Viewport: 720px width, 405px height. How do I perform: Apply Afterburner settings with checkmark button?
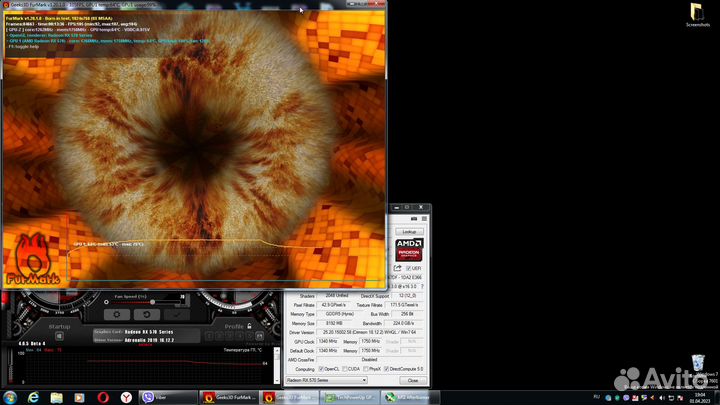click(177, 315)
